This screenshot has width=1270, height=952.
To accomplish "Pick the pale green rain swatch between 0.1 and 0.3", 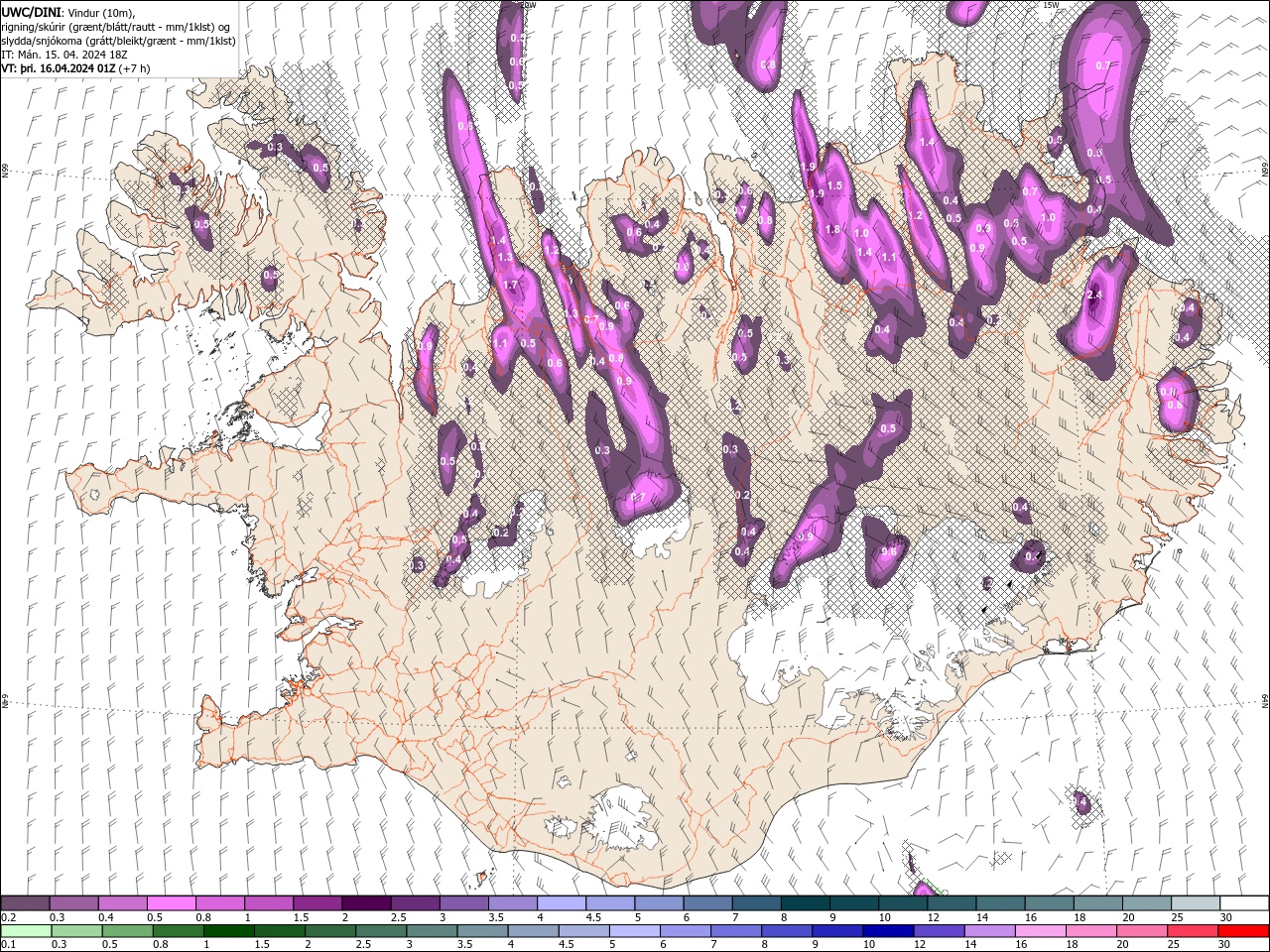I will (25, 930).
